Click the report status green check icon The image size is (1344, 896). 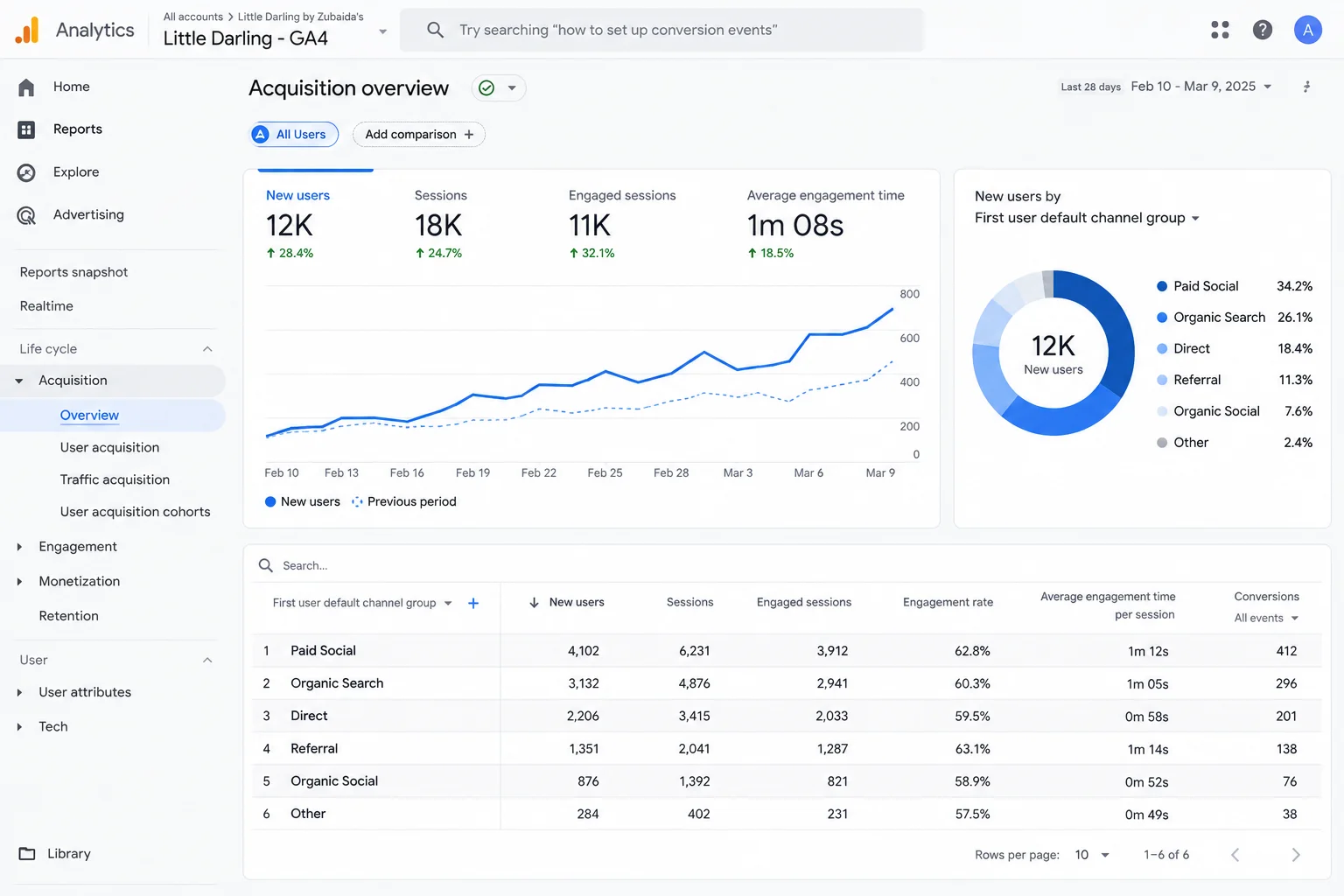486,88
